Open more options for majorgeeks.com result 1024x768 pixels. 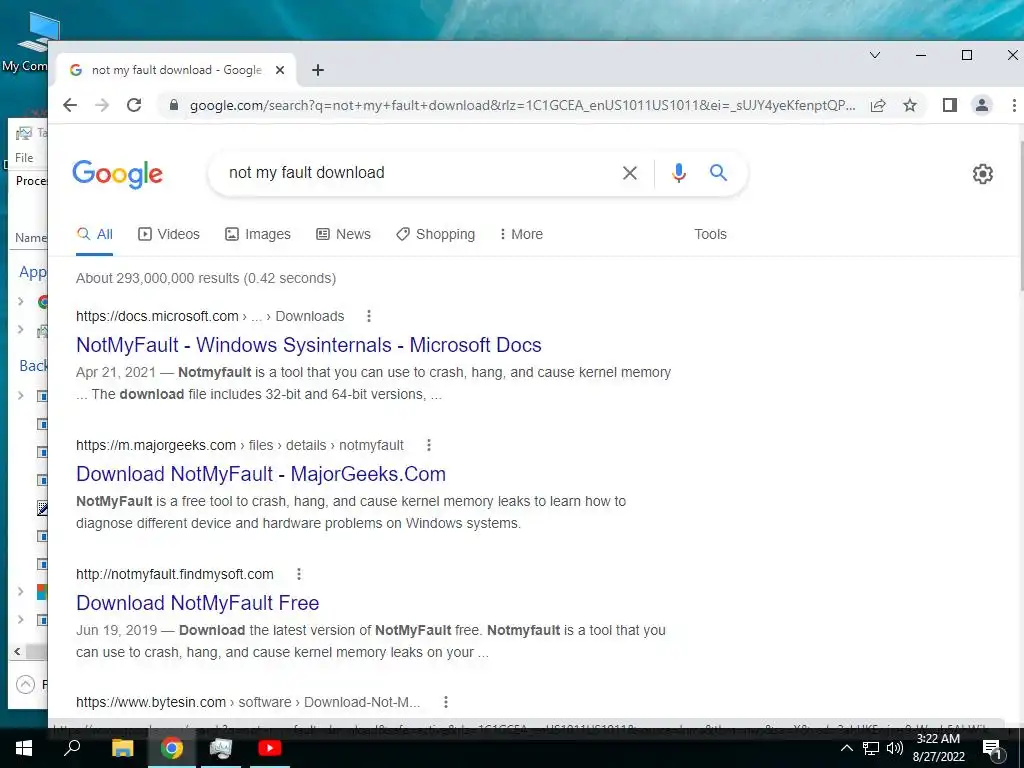tap(428, 445)
